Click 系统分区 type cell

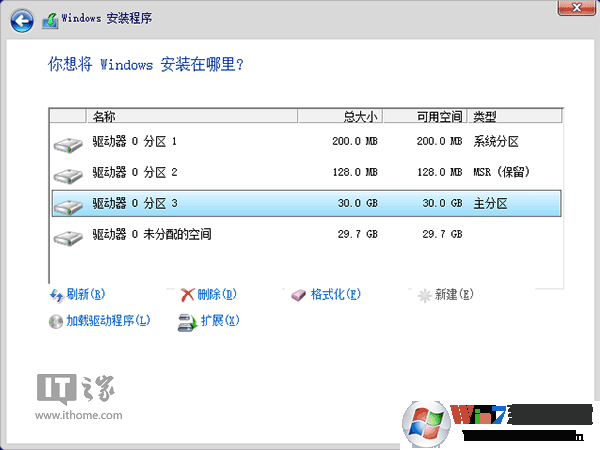coord(496,142)
